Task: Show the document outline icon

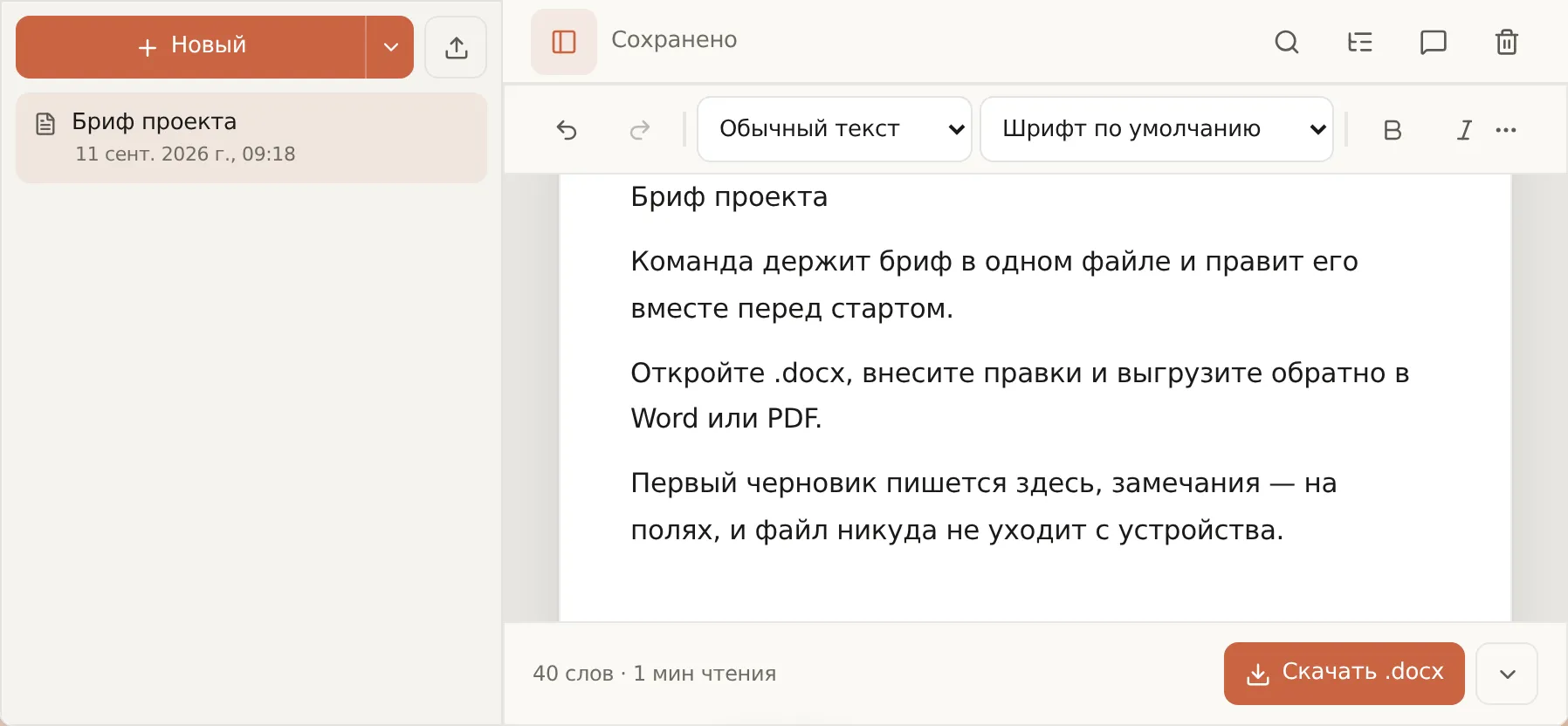Action: click(1360, 42)
